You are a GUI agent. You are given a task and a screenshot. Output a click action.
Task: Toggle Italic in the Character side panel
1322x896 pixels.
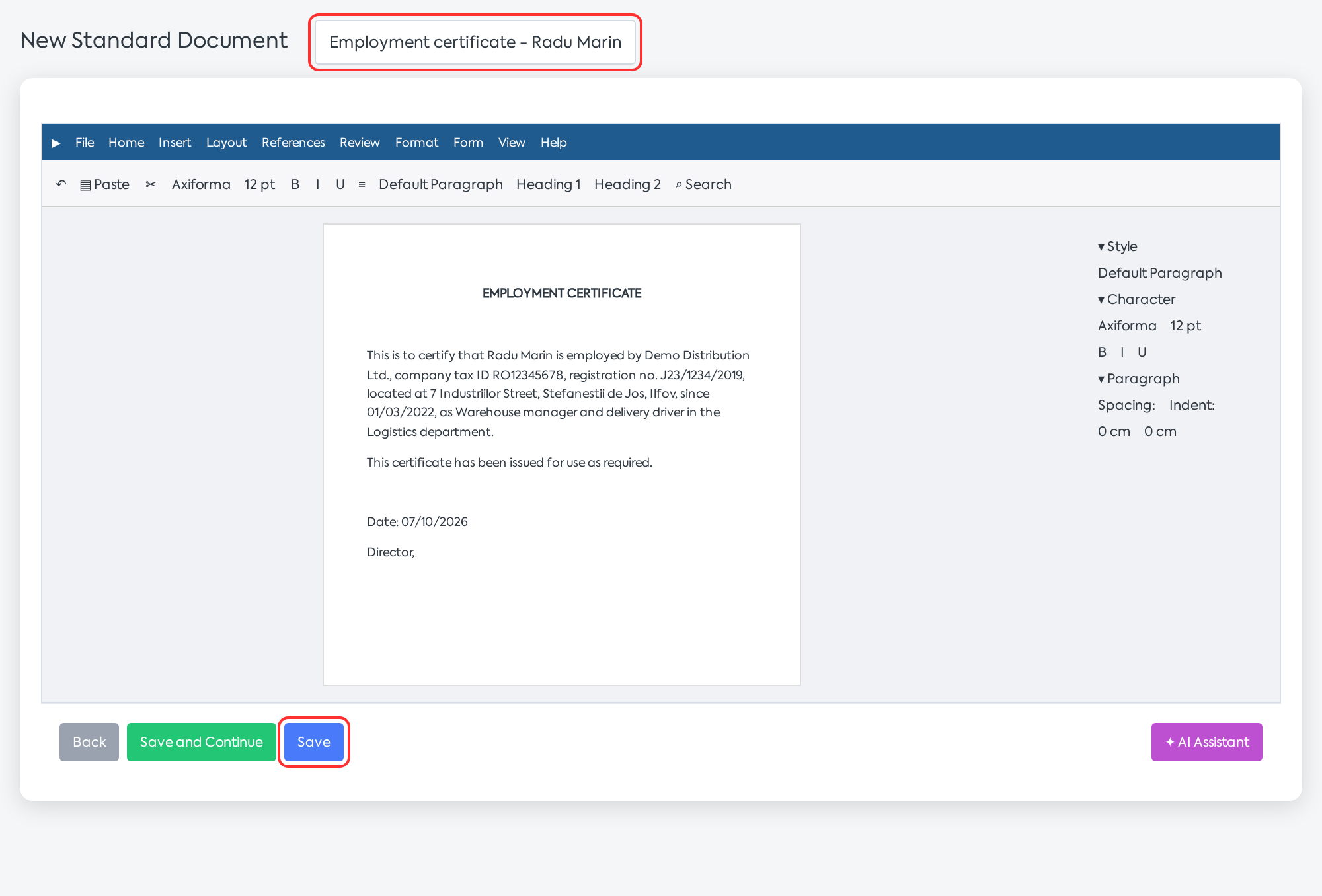point(1122,352)
